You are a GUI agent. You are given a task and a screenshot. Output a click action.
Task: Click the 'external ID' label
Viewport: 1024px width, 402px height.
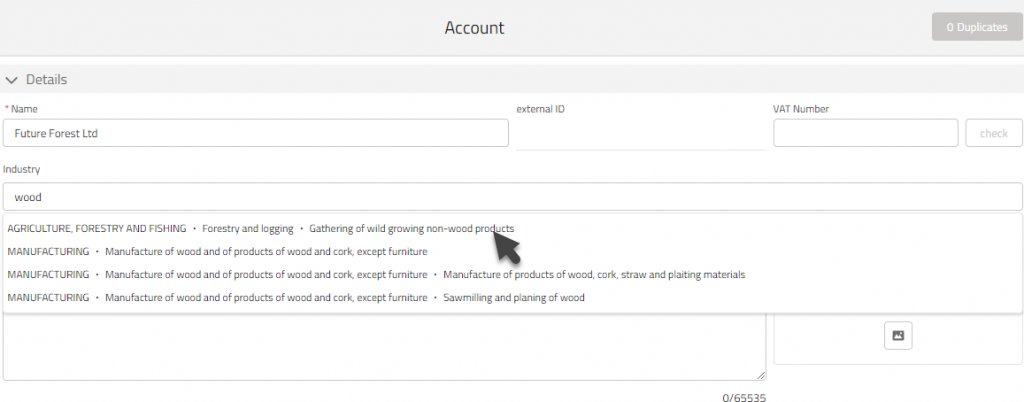coord(540,109)
